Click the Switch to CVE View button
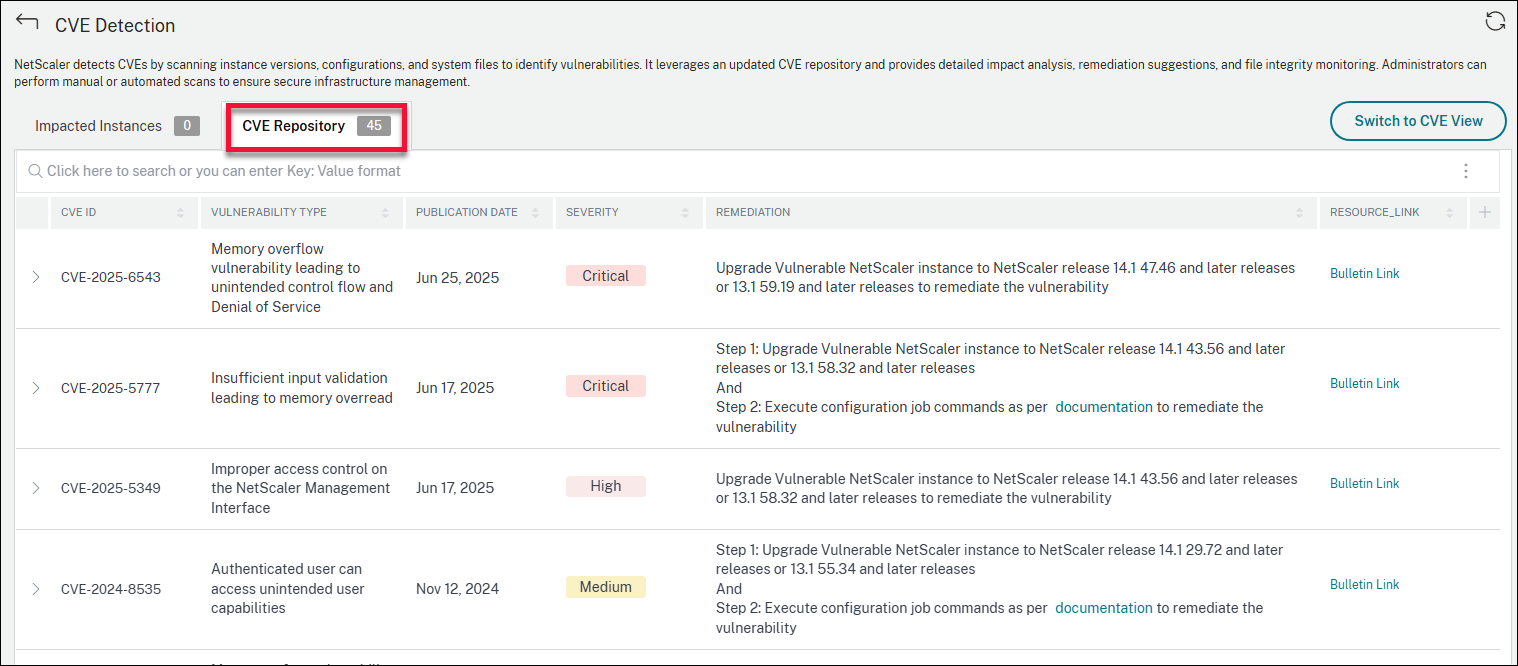 (1418, 121)
